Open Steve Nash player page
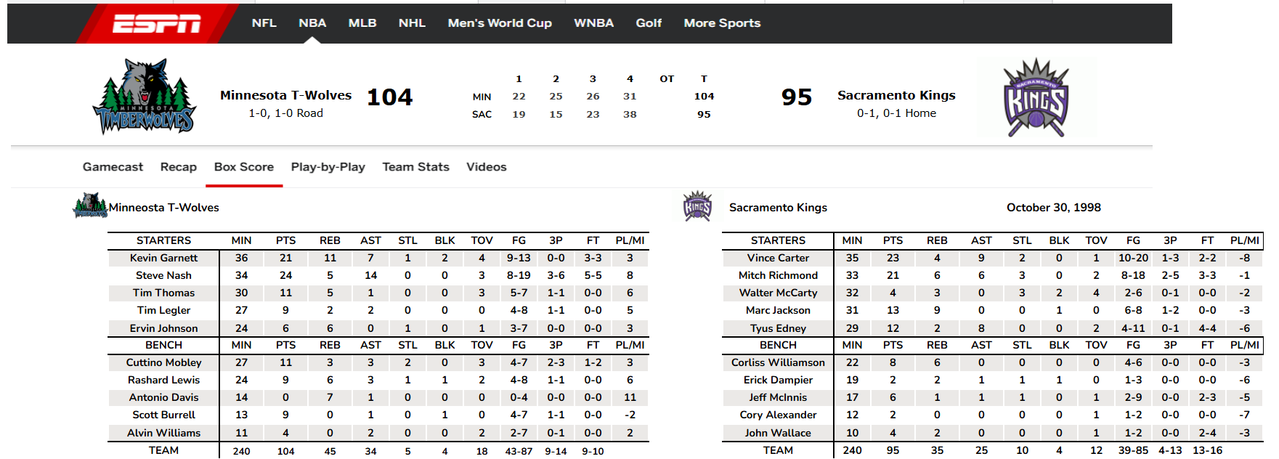1279x459 pixels. tap(165, 275)
